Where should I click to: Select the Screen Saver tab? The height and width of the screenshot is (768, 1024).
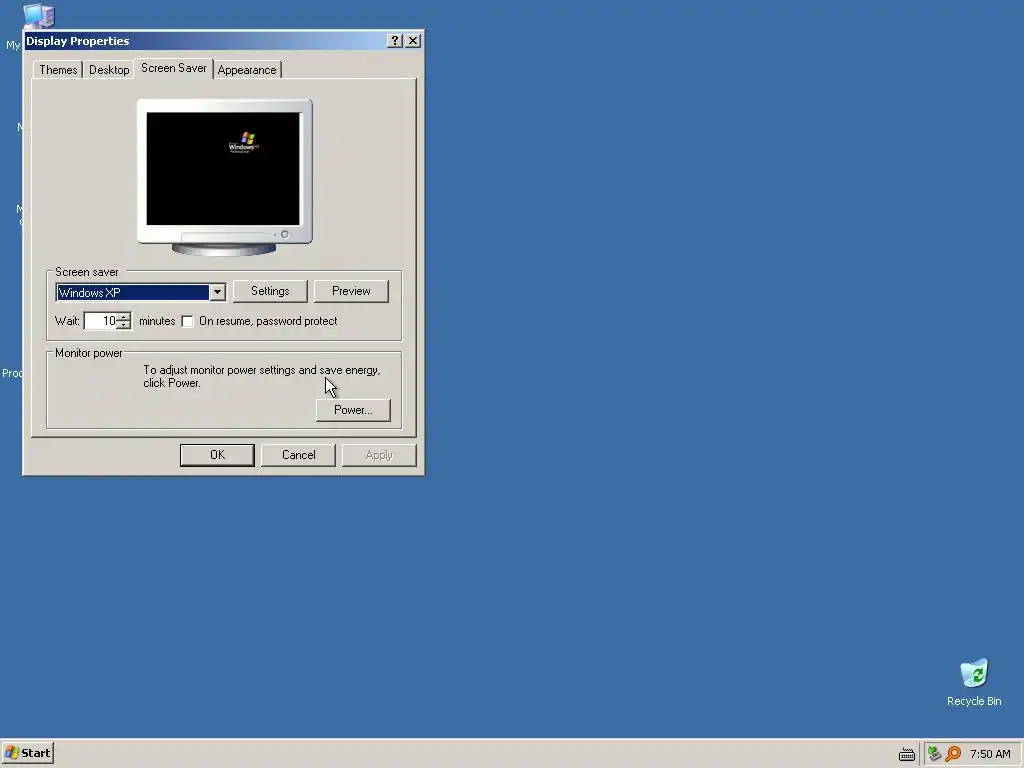tap(174, 68)
